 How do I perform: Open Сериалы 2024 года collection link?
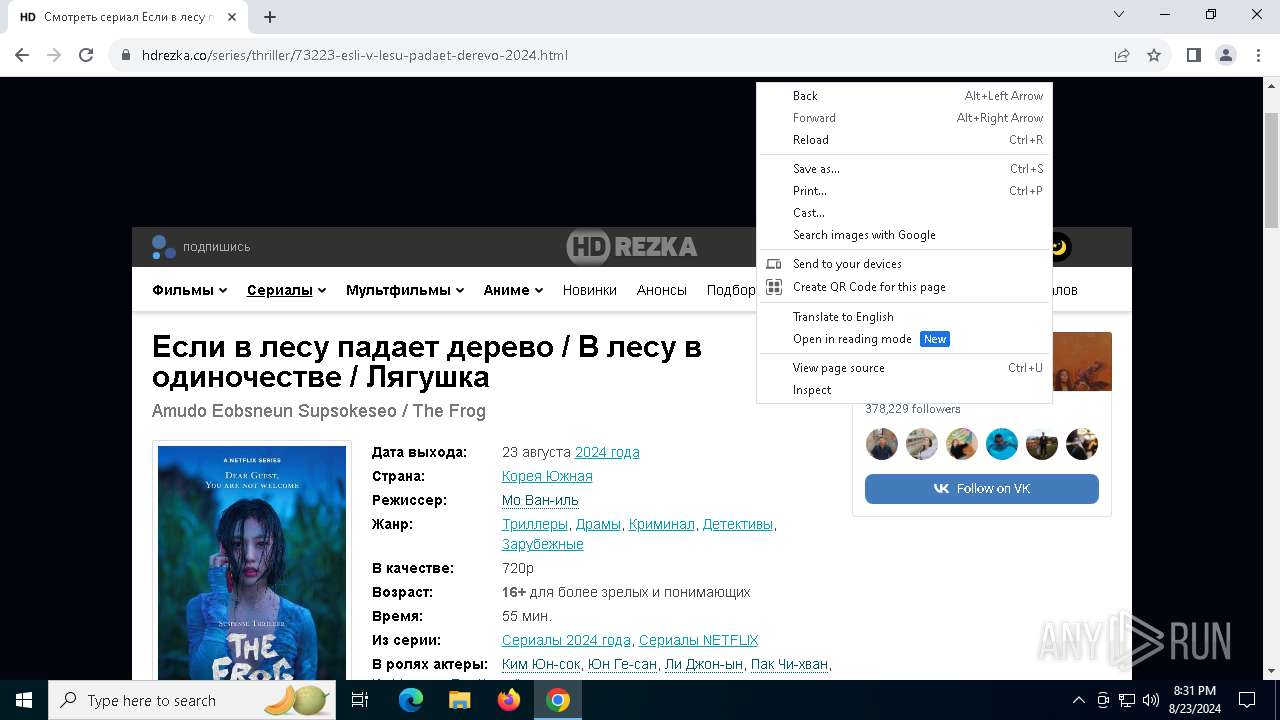pos(566,640)
